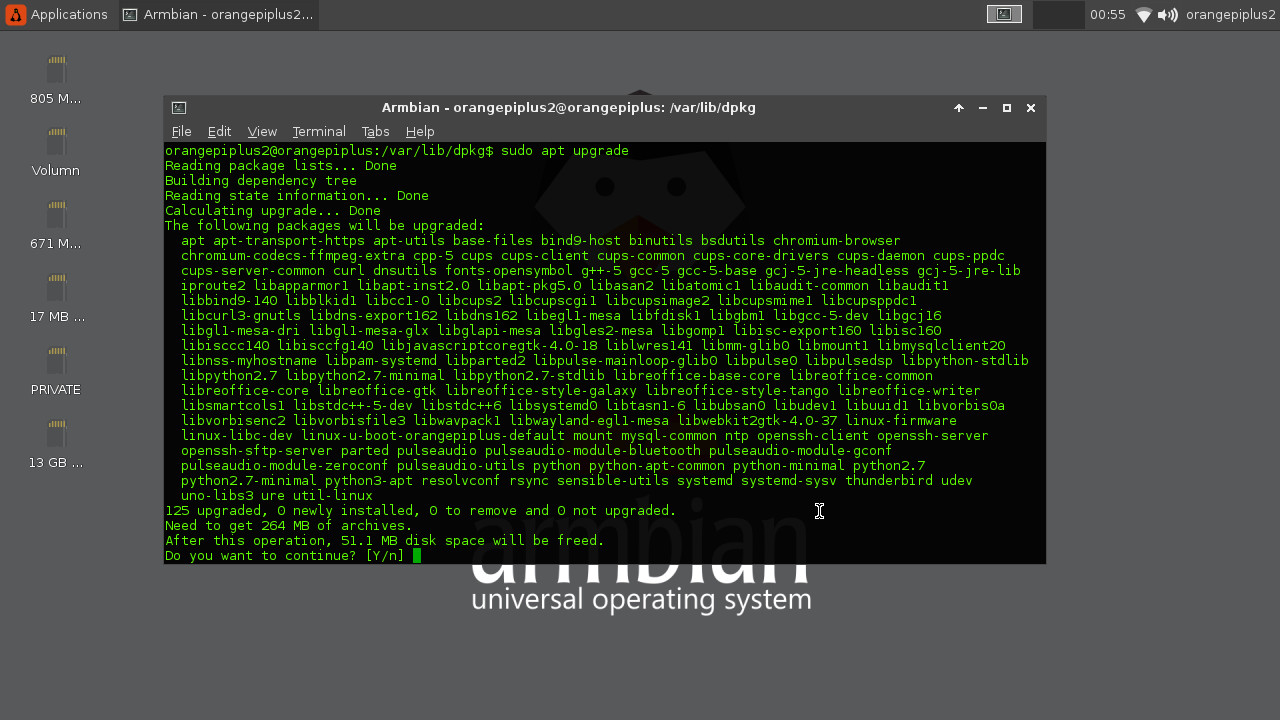Image resolution: width=1280 pixels, height=720 pixels.
Task: Open the volume speaker icon
Action: [1167, 15]
